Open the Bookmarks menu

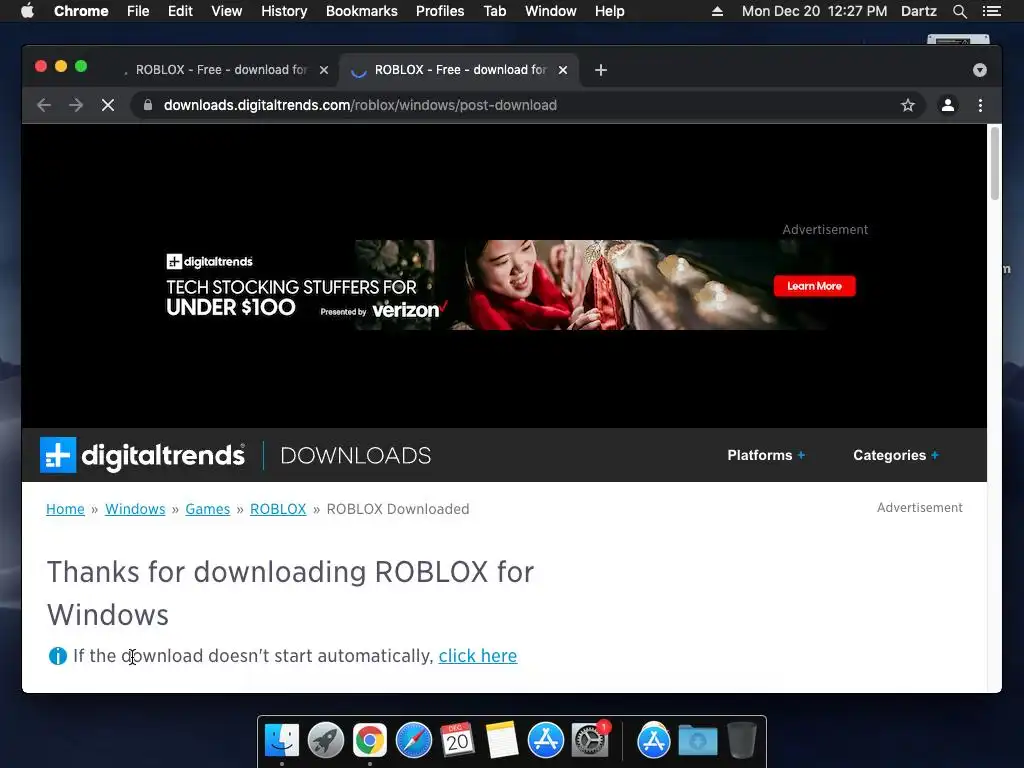[x=362, y=11]
